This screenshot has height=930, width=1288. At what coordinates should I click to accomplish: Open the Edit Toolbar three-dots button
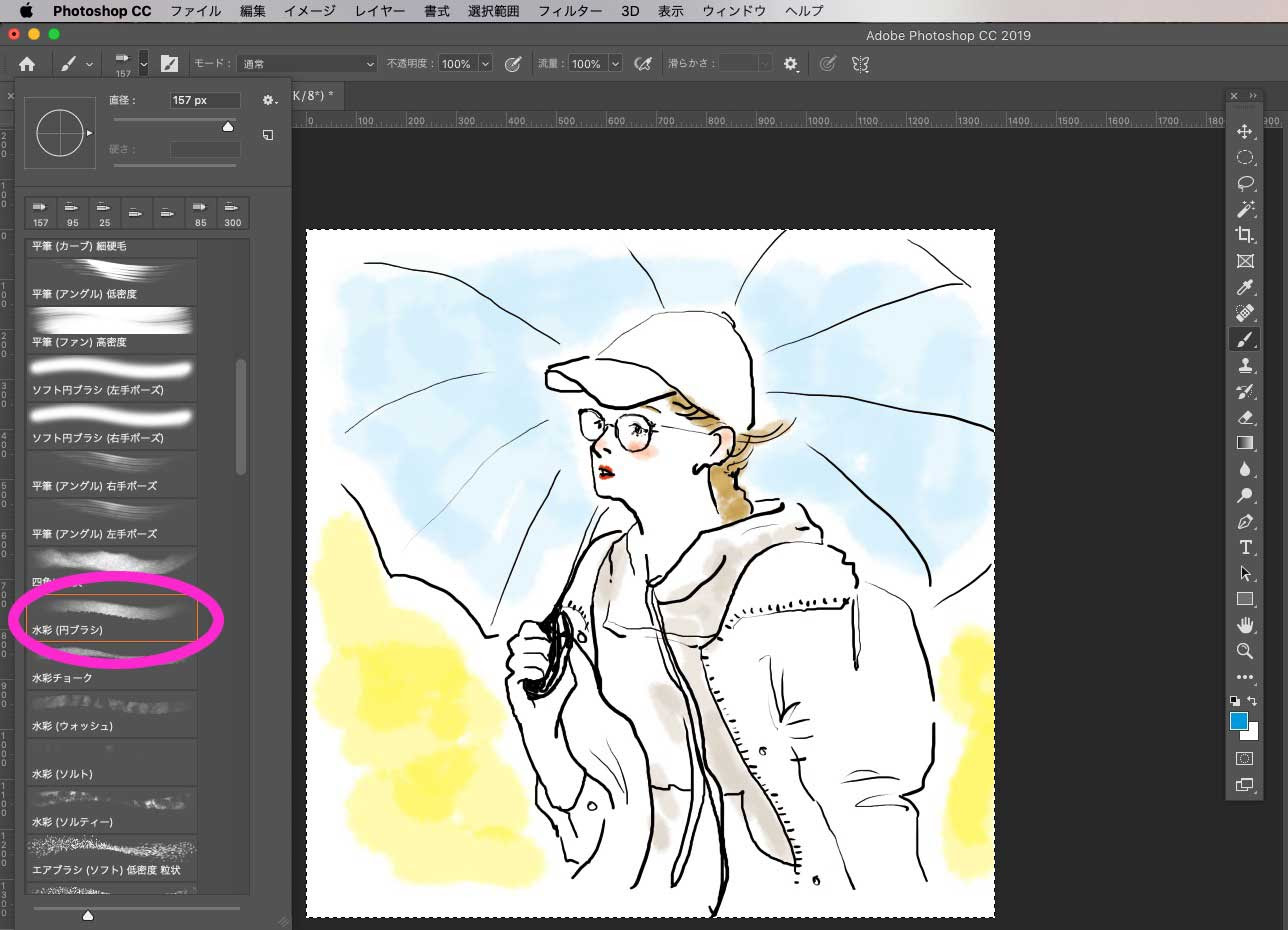[1245, 677]
